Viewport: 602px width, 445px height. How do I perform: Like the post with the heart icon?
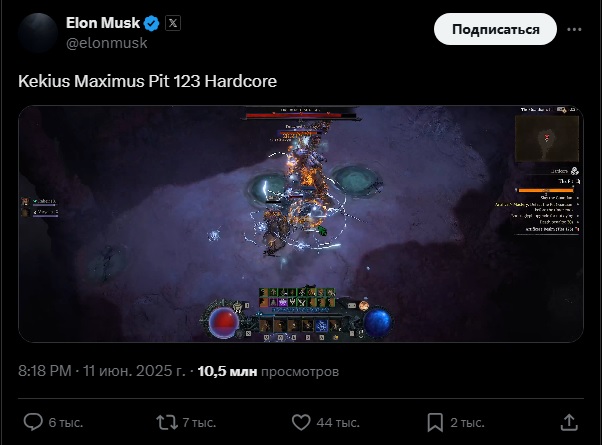tap(301, 422)
